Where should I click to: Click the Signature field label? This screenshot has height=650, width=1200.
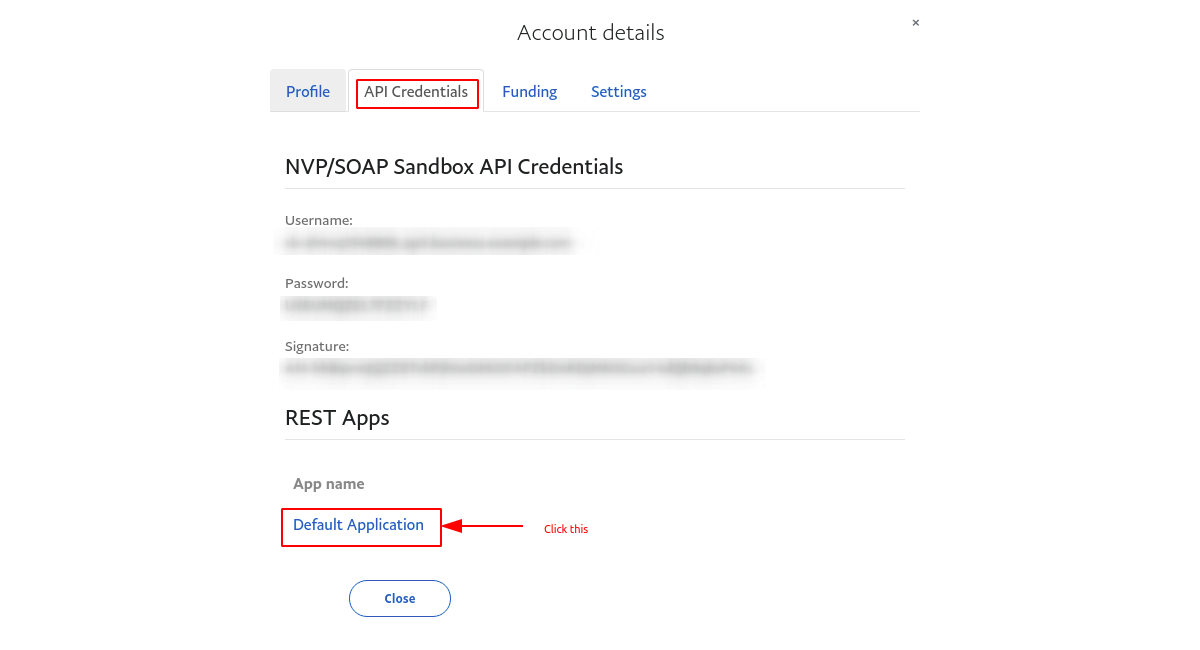tap(317, 345)
